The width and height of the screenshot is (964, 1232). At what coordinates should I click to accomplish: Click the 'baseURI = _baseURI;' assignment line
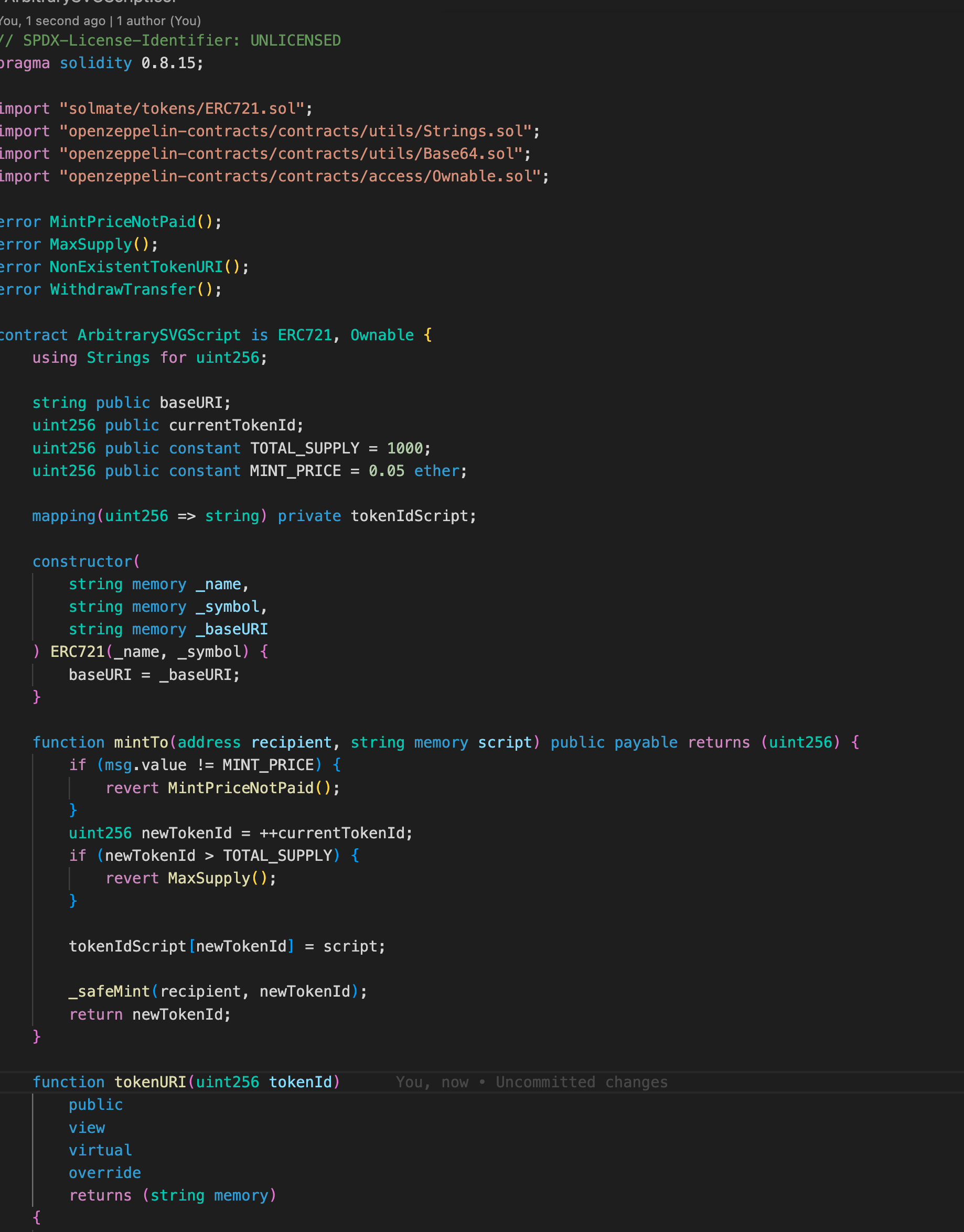[x=154, y=675]
